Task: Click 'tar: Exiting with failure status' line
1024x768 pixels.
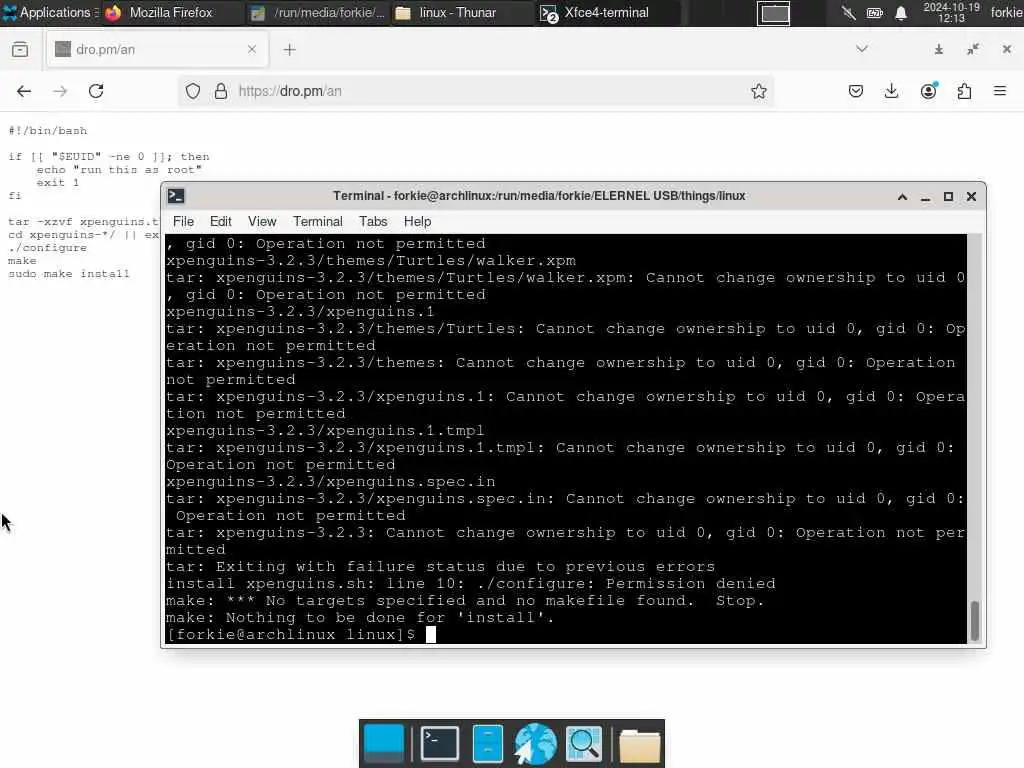Action: coord(441,566)
